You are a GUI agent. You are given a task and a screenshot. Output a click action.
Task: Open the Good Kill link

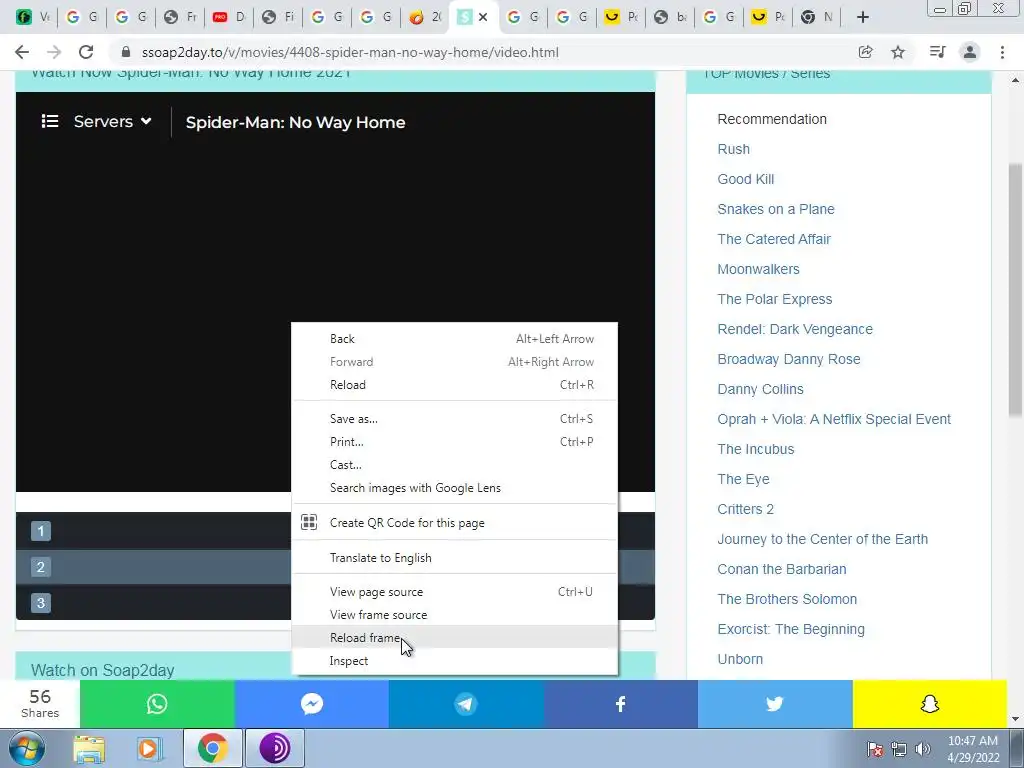pyautogui.click(x=746, y=179)
